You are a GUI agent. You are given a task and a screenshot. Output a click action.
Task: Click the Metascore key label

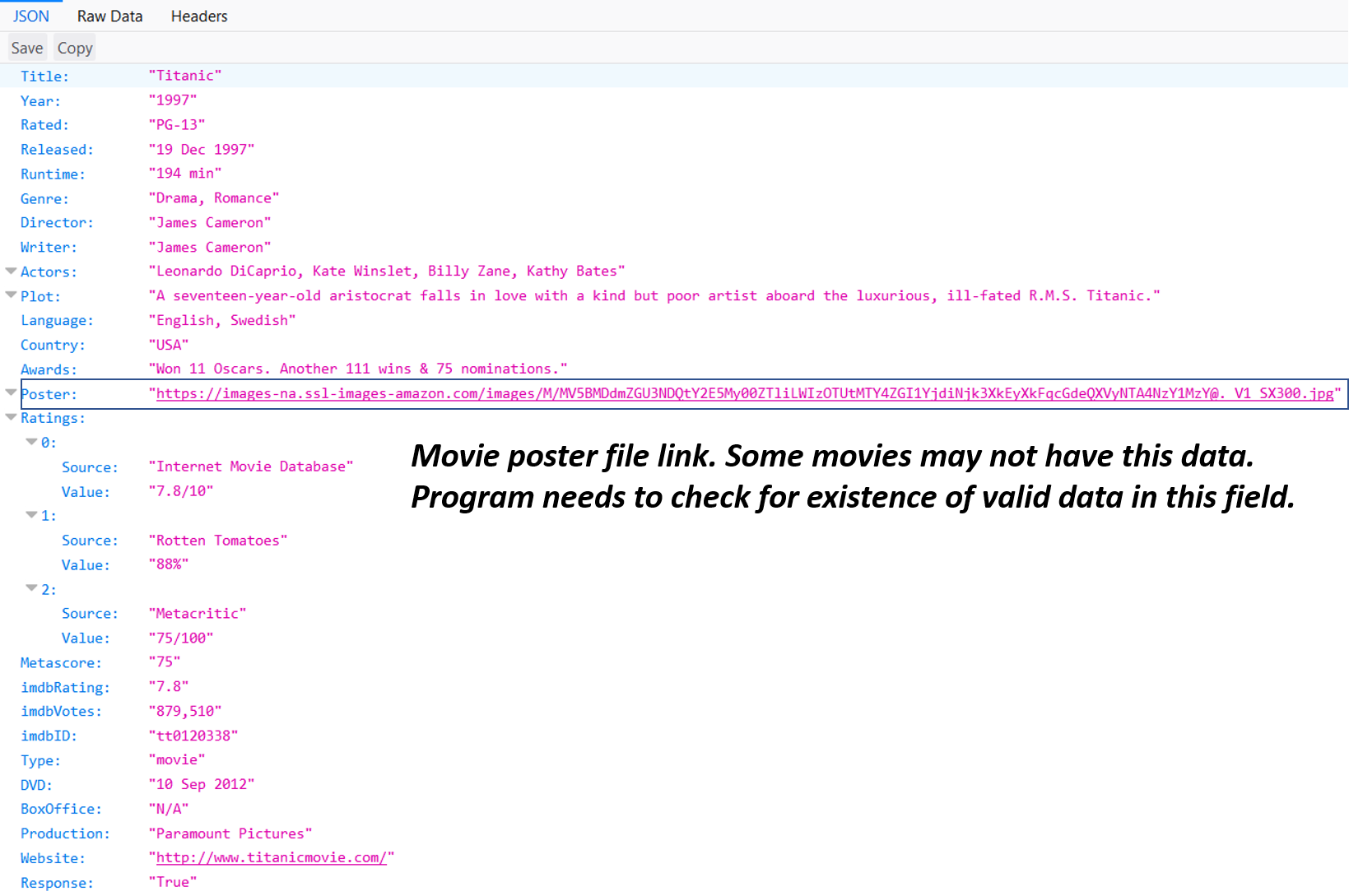61,663
